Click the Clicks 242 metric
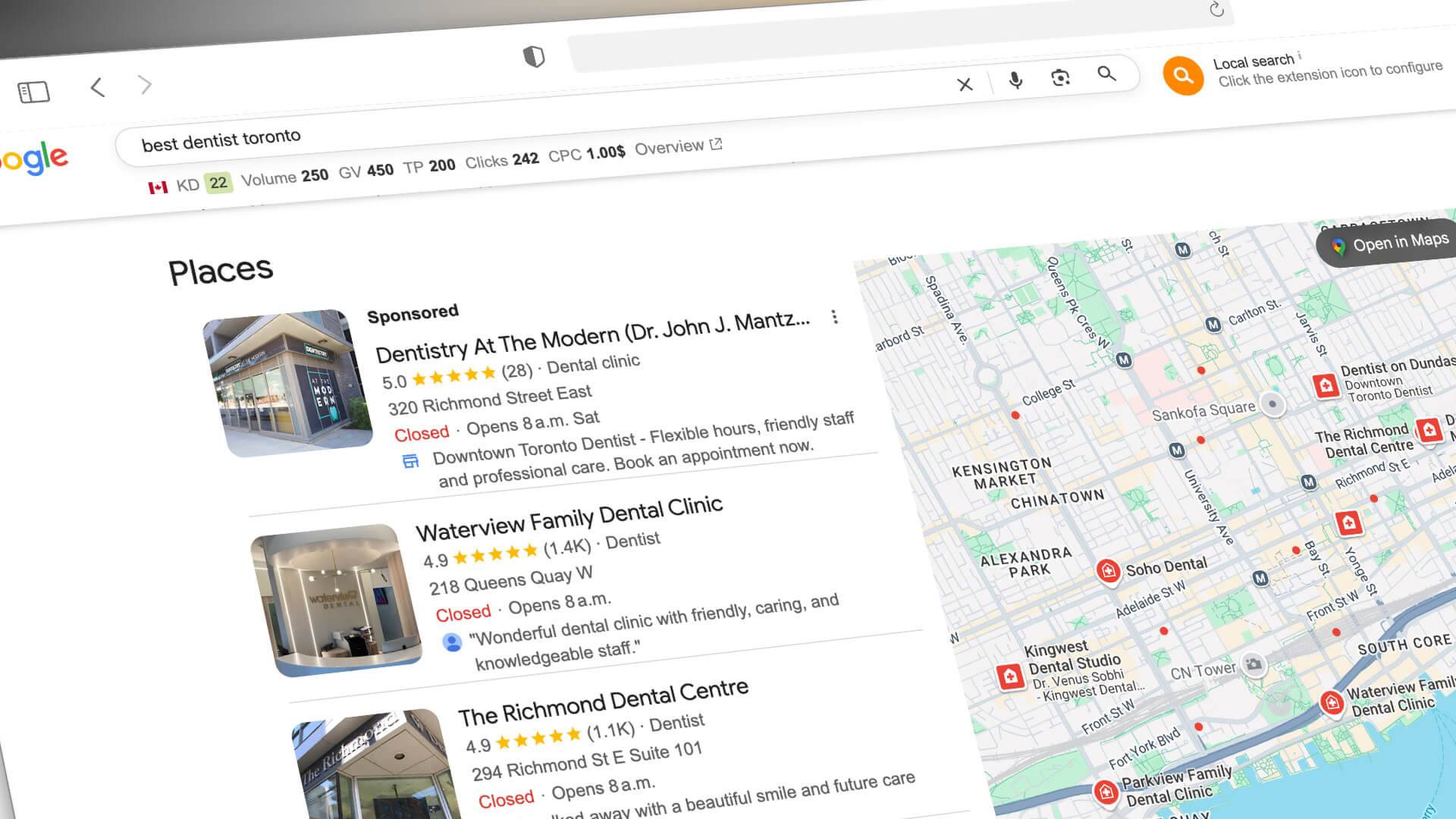Screen dimensions: 1456x819 coord(501,160)
